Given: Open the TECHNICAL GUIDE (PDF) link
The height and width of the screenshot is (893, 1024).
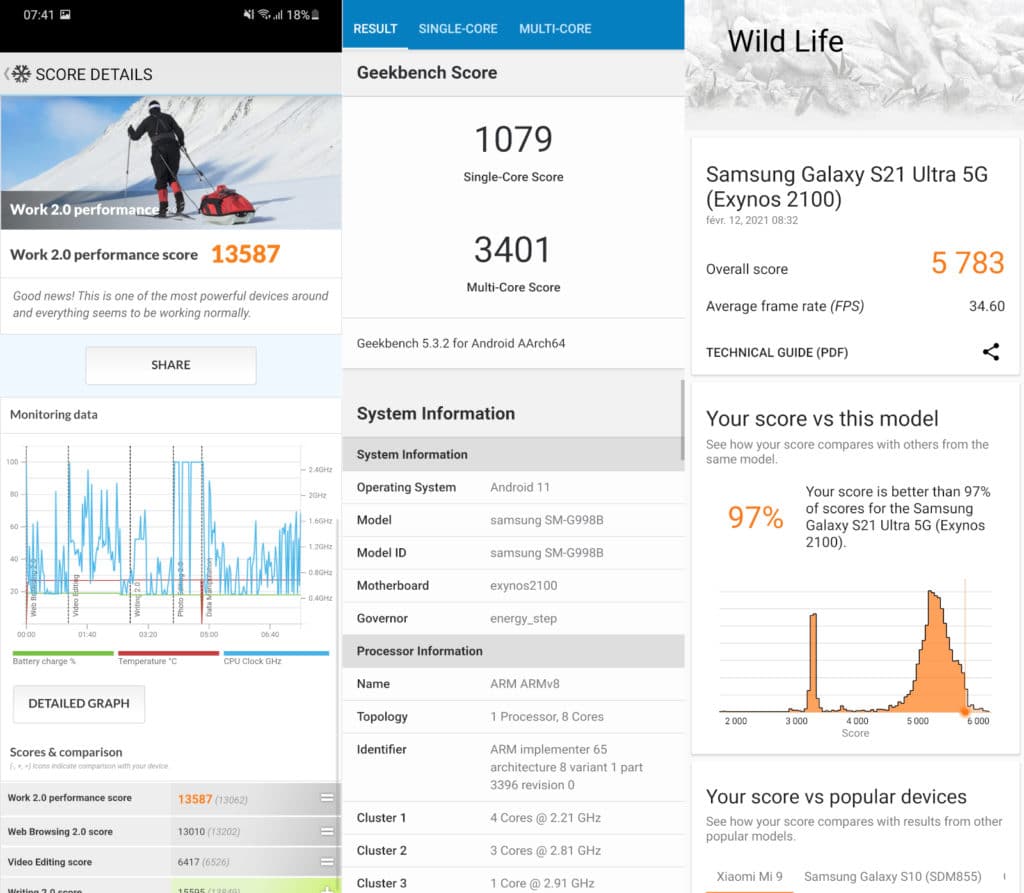Looking at the screenshot, I should click(x=777, y=353).
